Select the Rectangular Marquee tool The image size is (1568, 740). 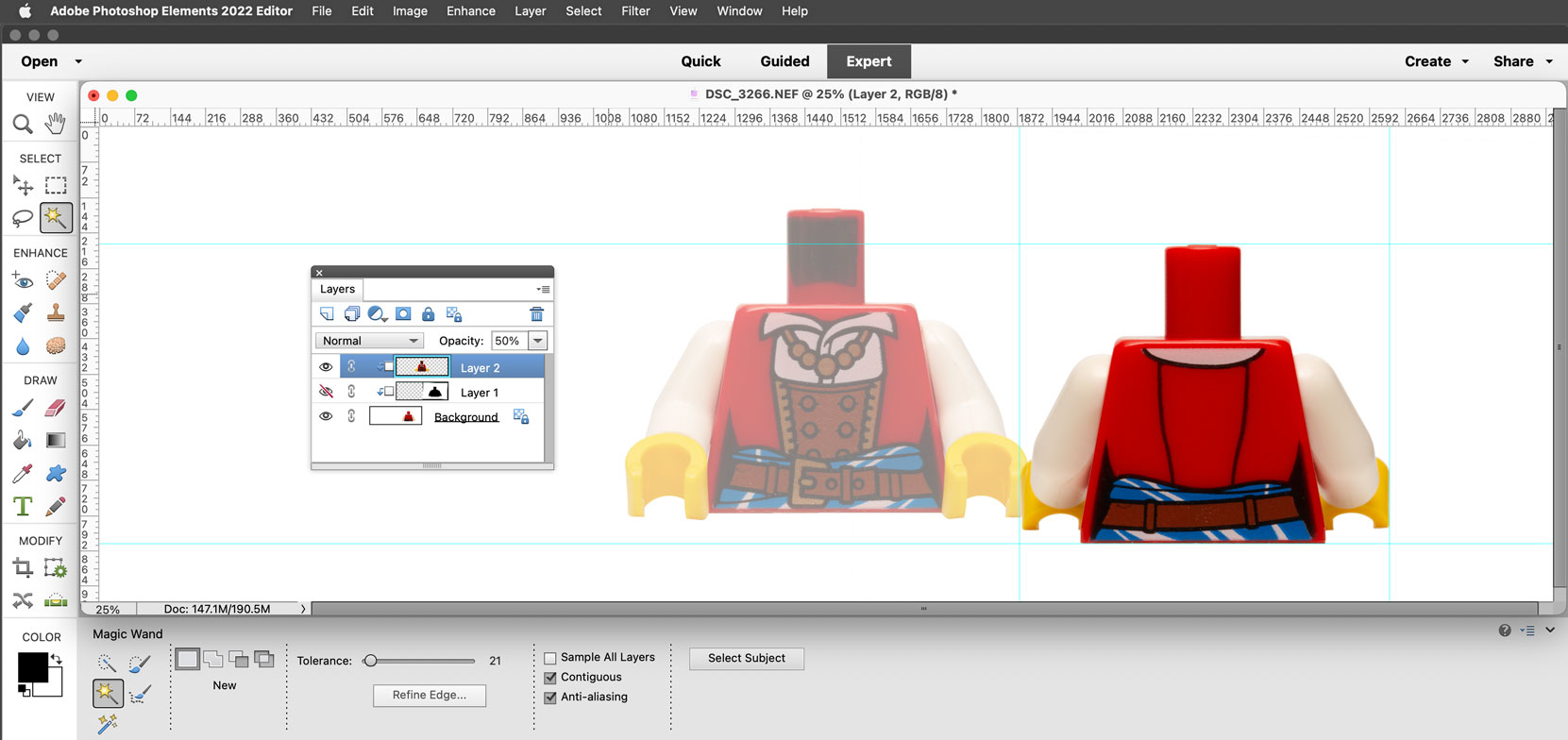(x=56, y=185)
